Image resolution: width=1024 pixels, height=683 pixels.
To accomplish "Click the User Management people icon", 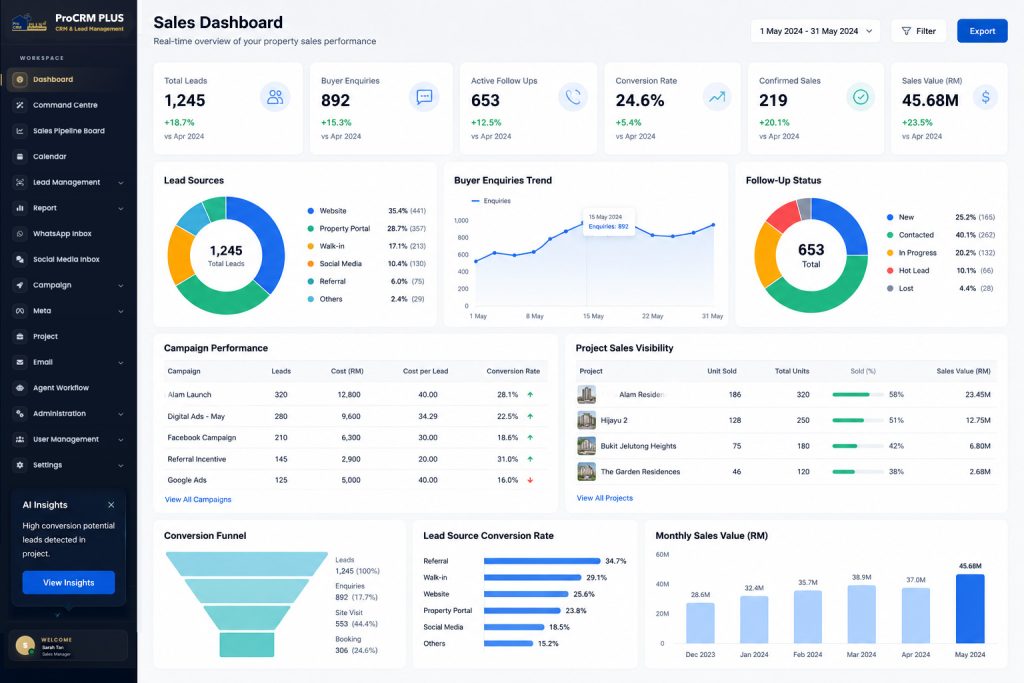I will coord(20,439).
